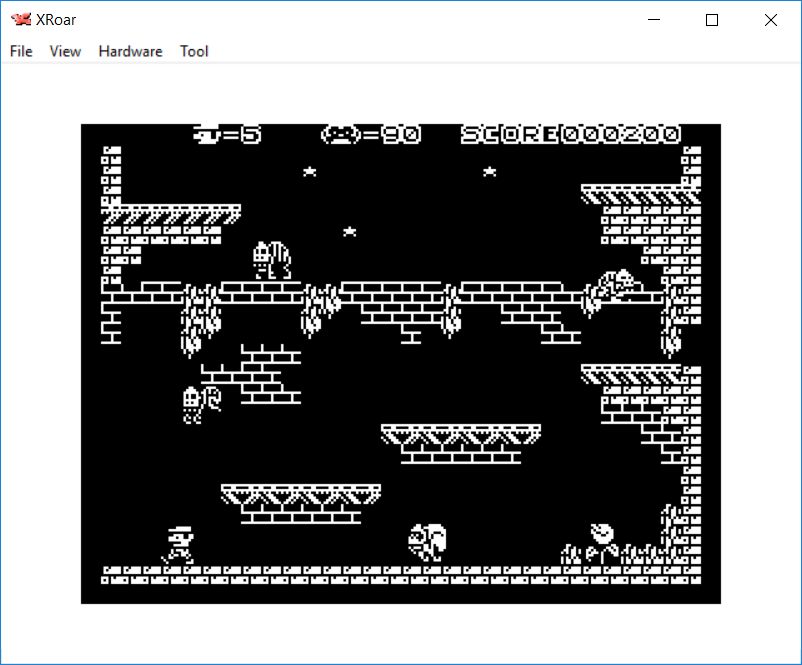The height and width of the screenshot is (665, 802).
Task: Click the top-right star
Action: tap(490, 172)
